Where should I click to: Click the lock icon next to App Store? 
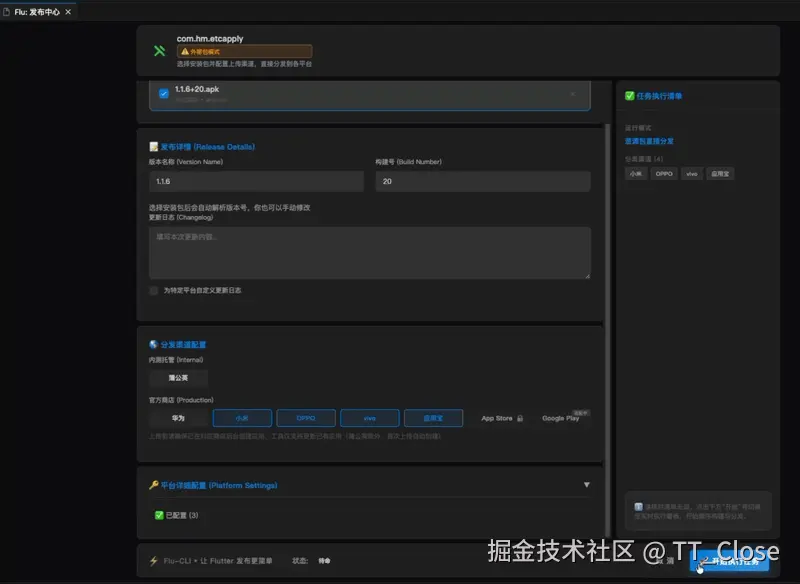(520, 418)
